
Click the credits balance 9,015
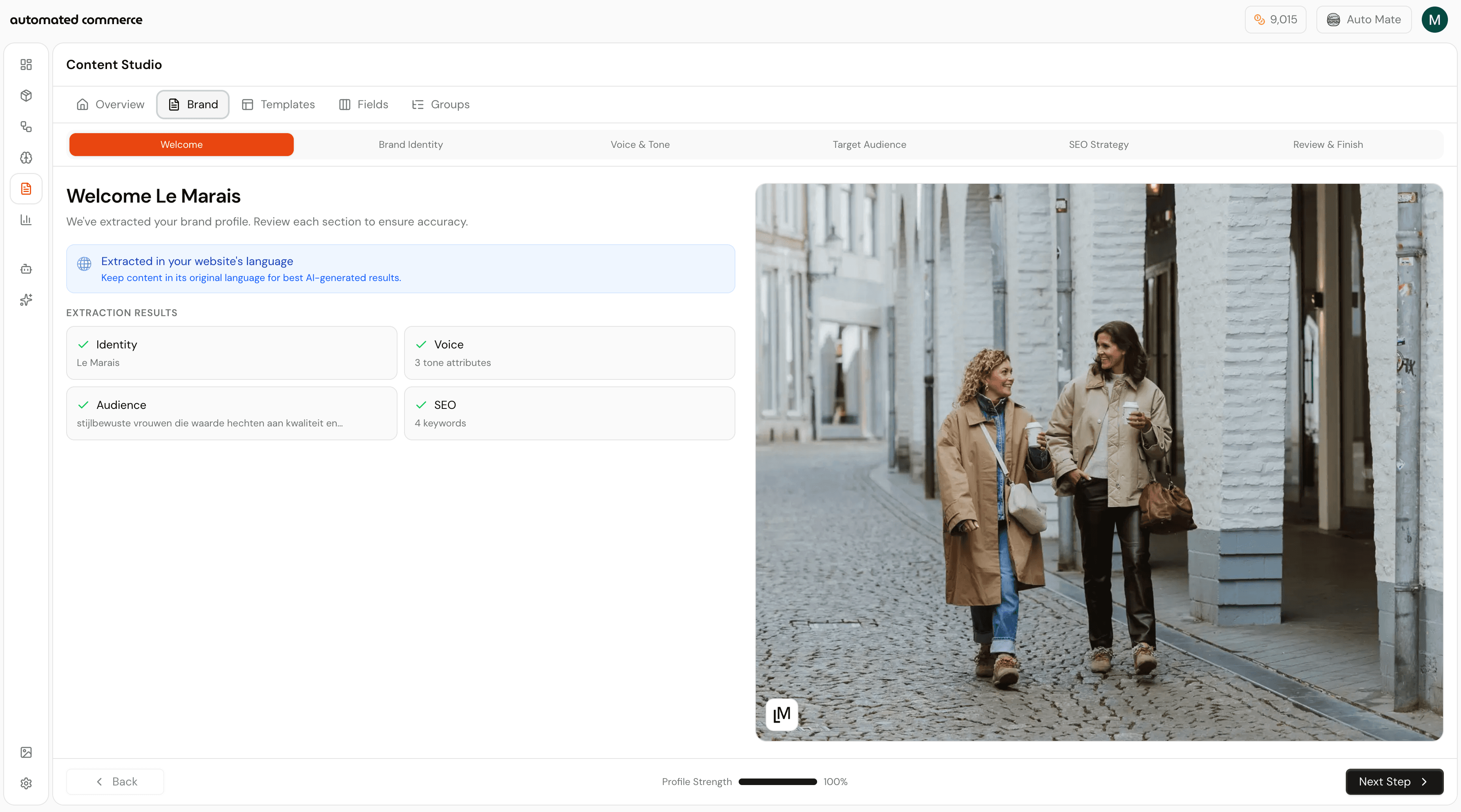(1276, 20)
